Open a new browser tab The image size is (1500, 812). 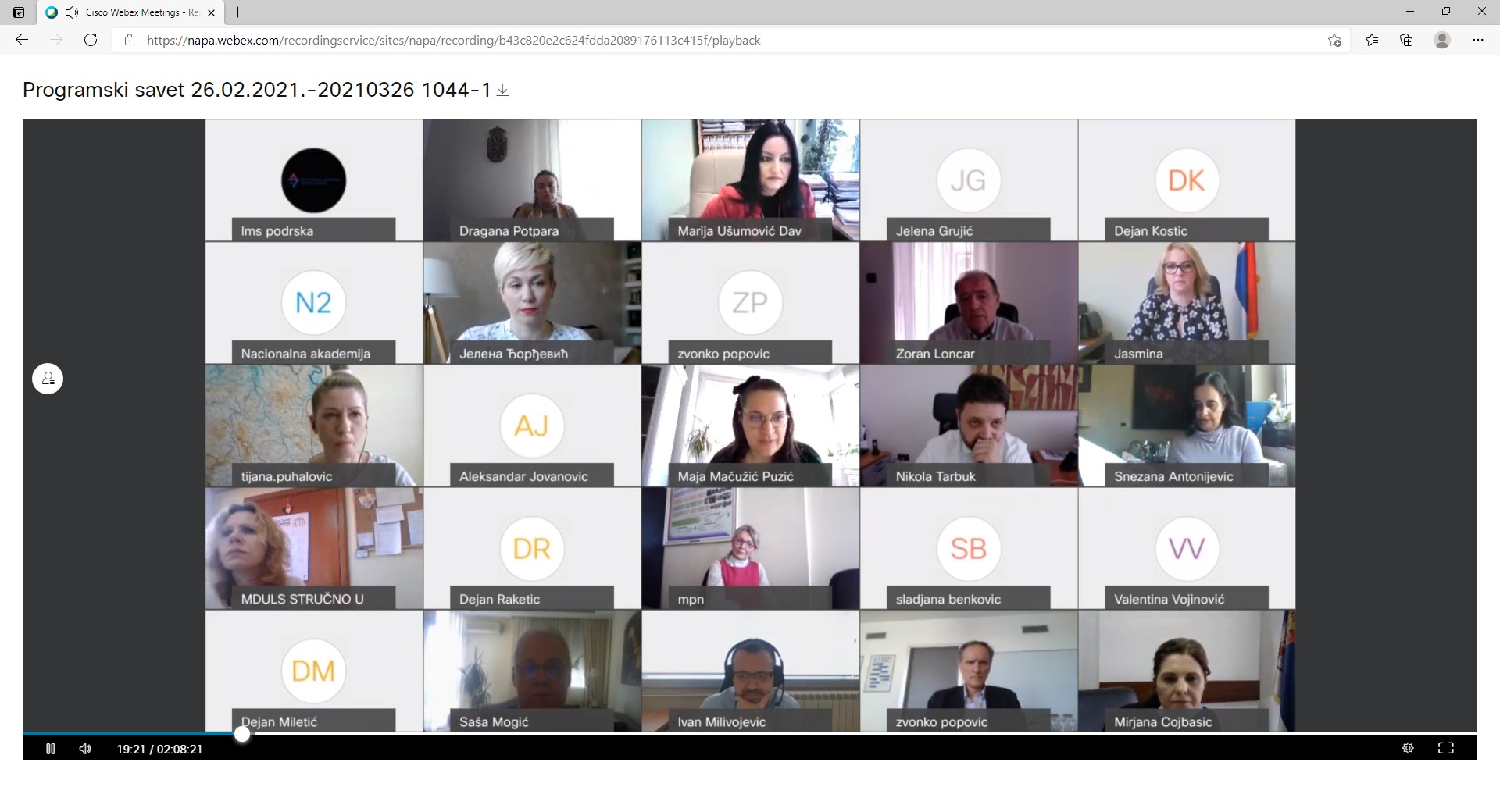point(238,12)
